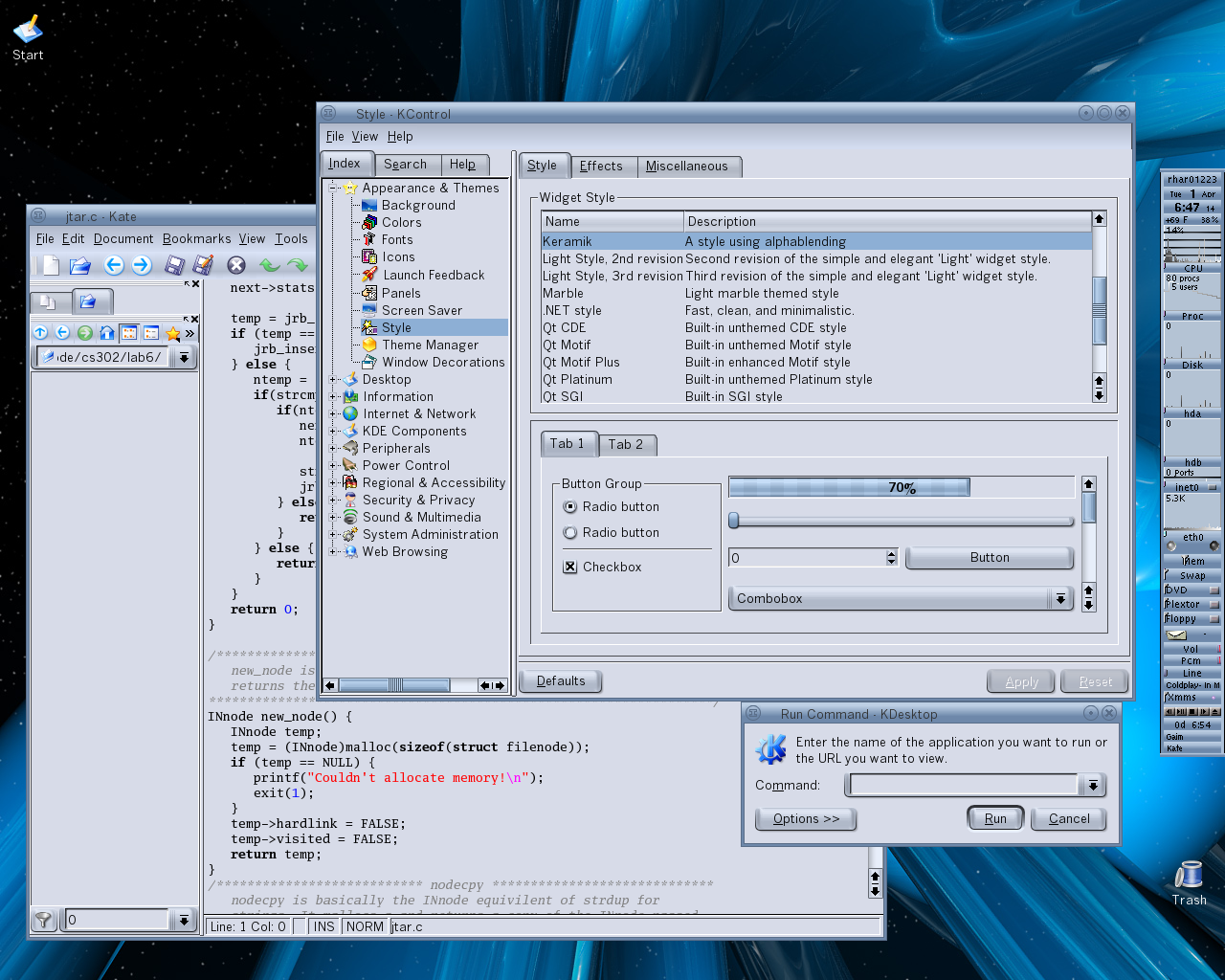Click the Save floppy icon in Kate toolbar
Image resolution: width=1225 pixels, height=980 pixels.
pos(174,265)
